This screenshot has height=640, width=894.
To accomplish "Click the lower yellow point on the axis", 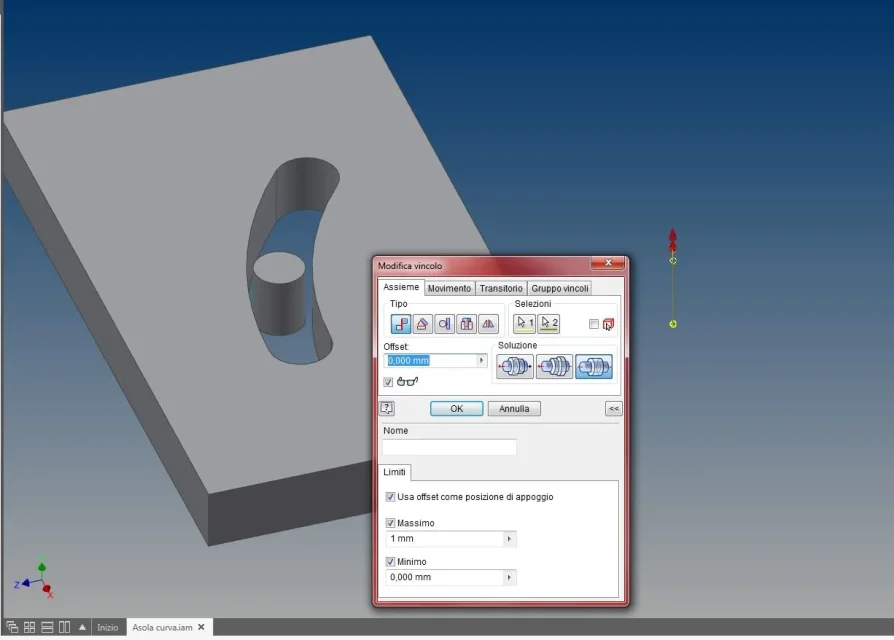I will pyautogui.click(x=673, y=324).
